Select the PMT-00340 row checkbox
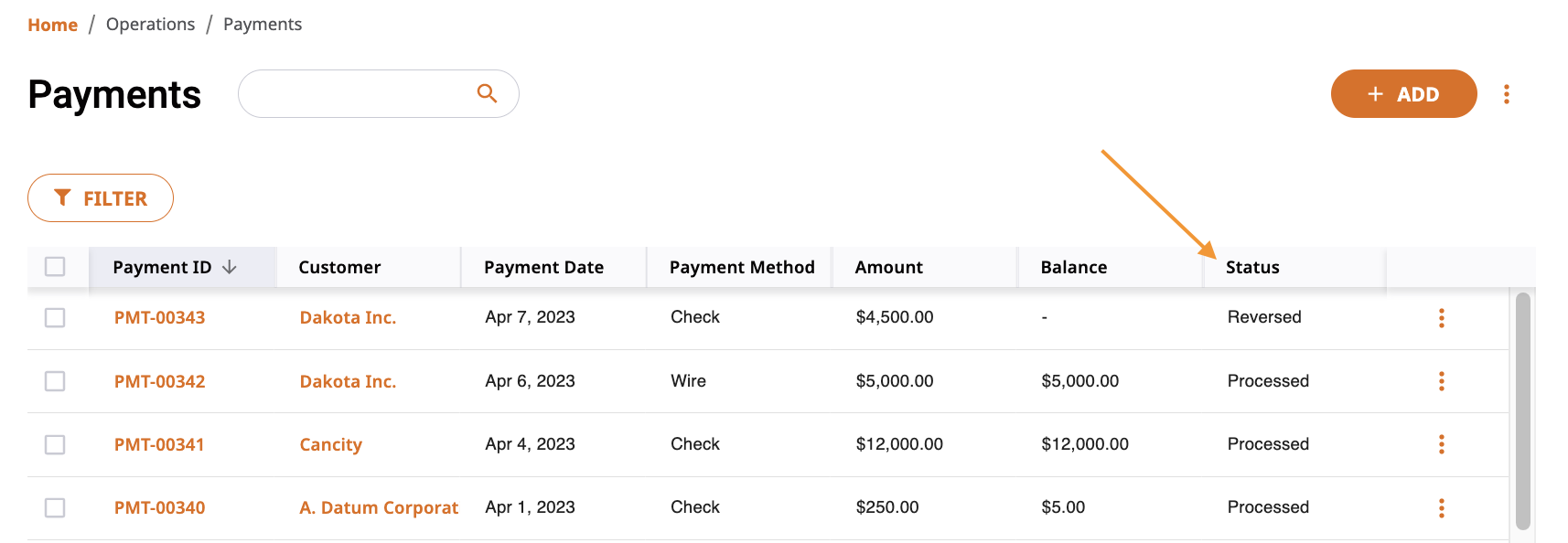The height and width of the screenshot is (543, 1568). pyautogui.click(x=55, y=507)
